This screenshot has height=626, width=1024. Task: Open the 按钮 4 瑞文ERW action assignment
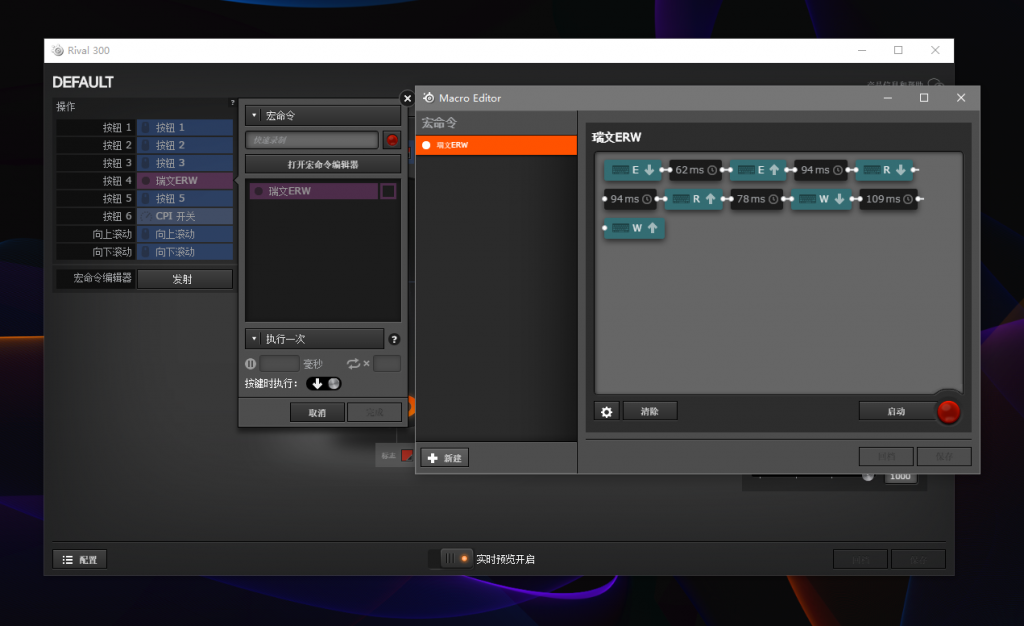pyautogui.click(x=184, y=181)
